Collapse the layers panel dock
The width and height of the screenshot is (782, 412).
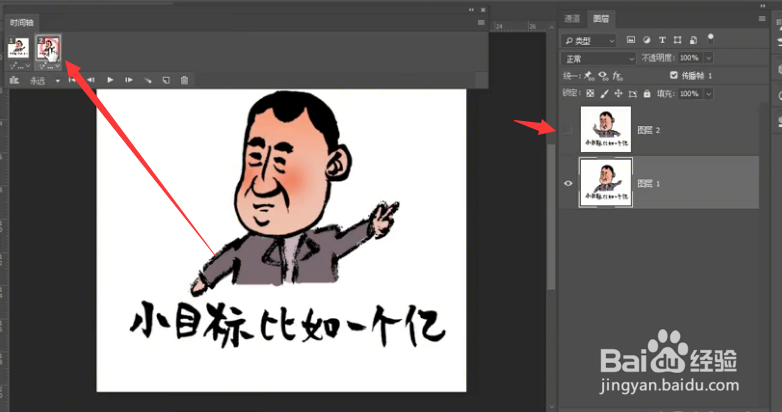(763, 5)
